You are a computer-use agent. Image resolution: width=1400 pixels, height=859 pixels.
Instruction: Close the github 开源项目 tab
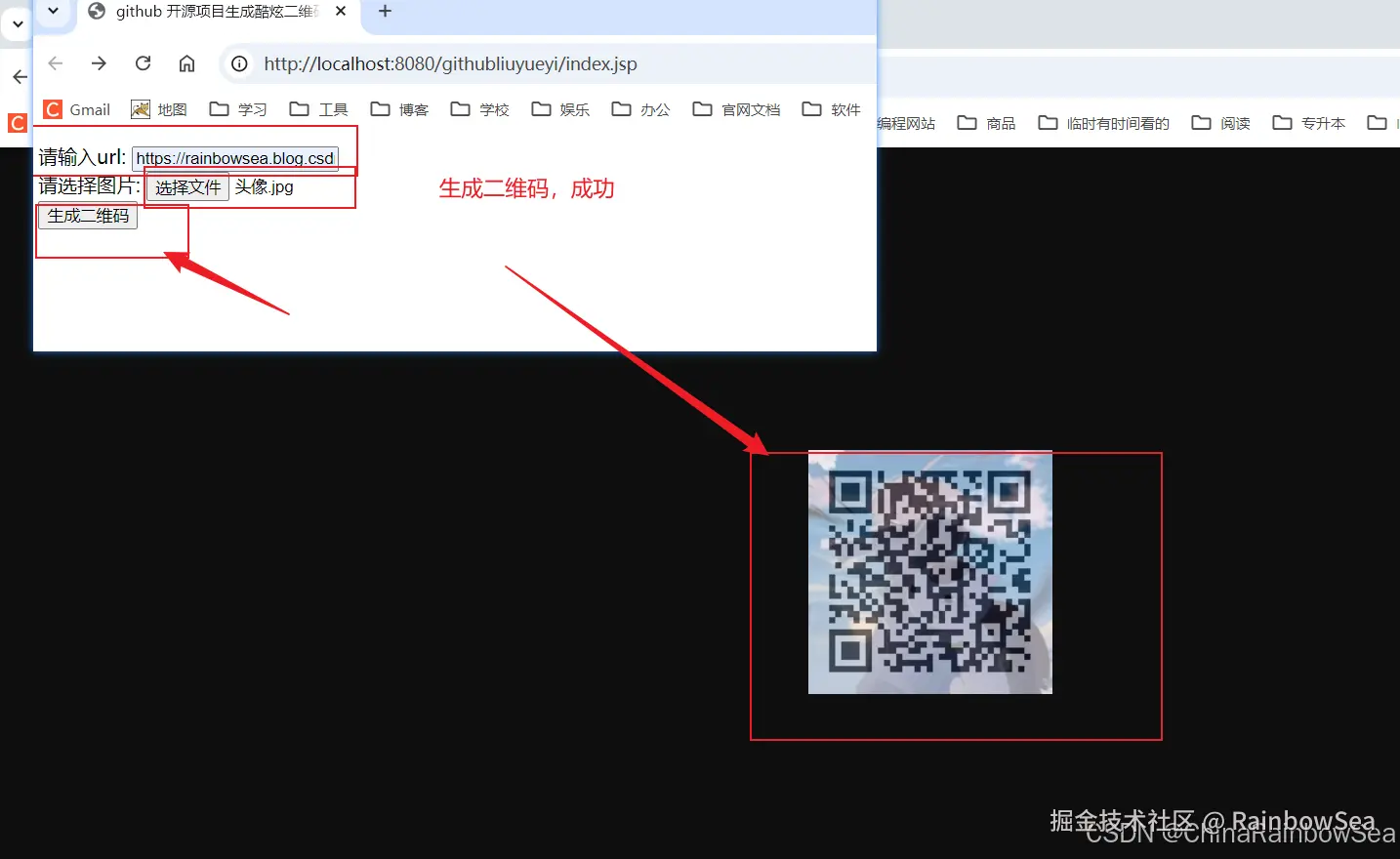pos(341,11)
